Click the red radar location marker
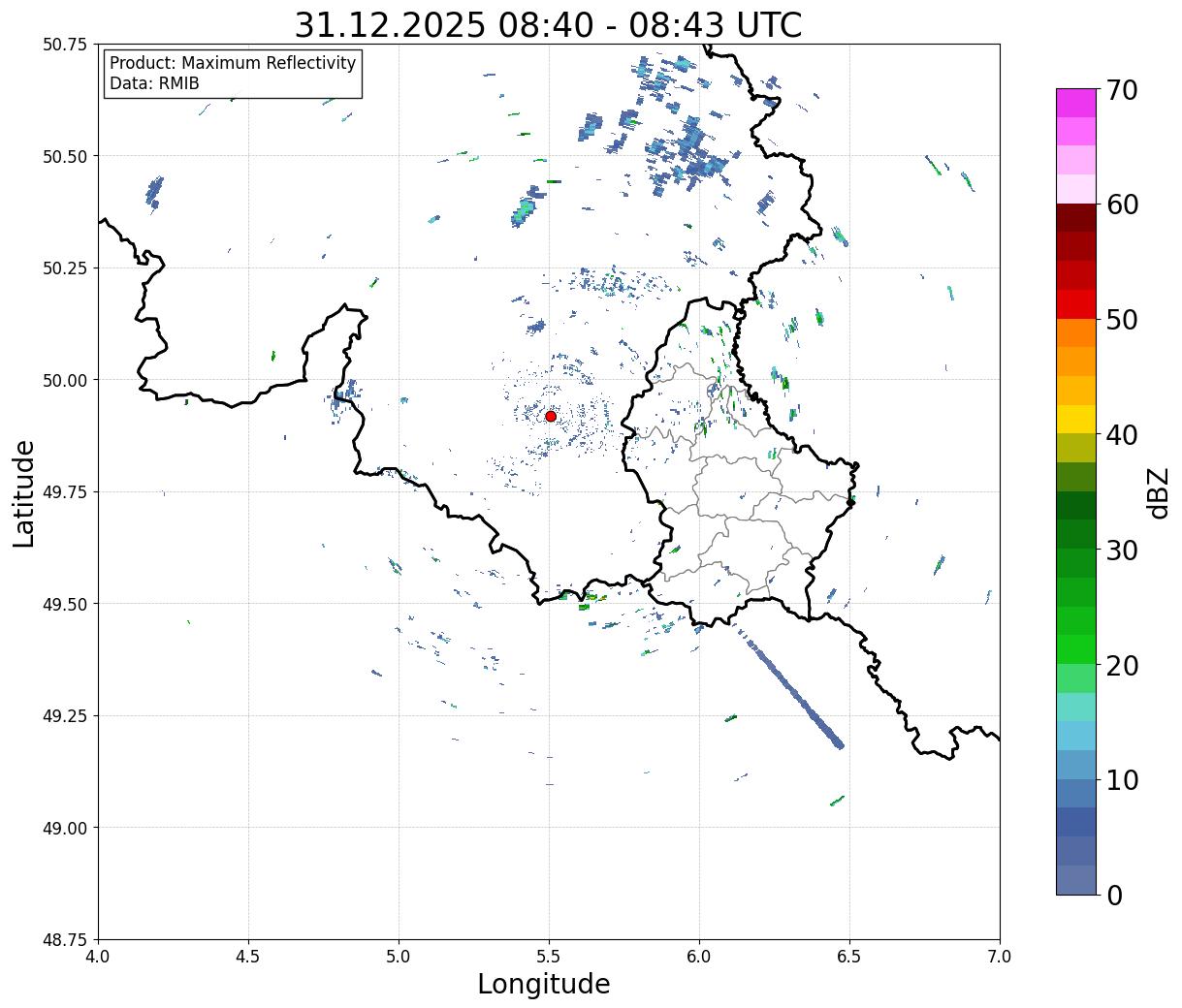 pos(551,416)
